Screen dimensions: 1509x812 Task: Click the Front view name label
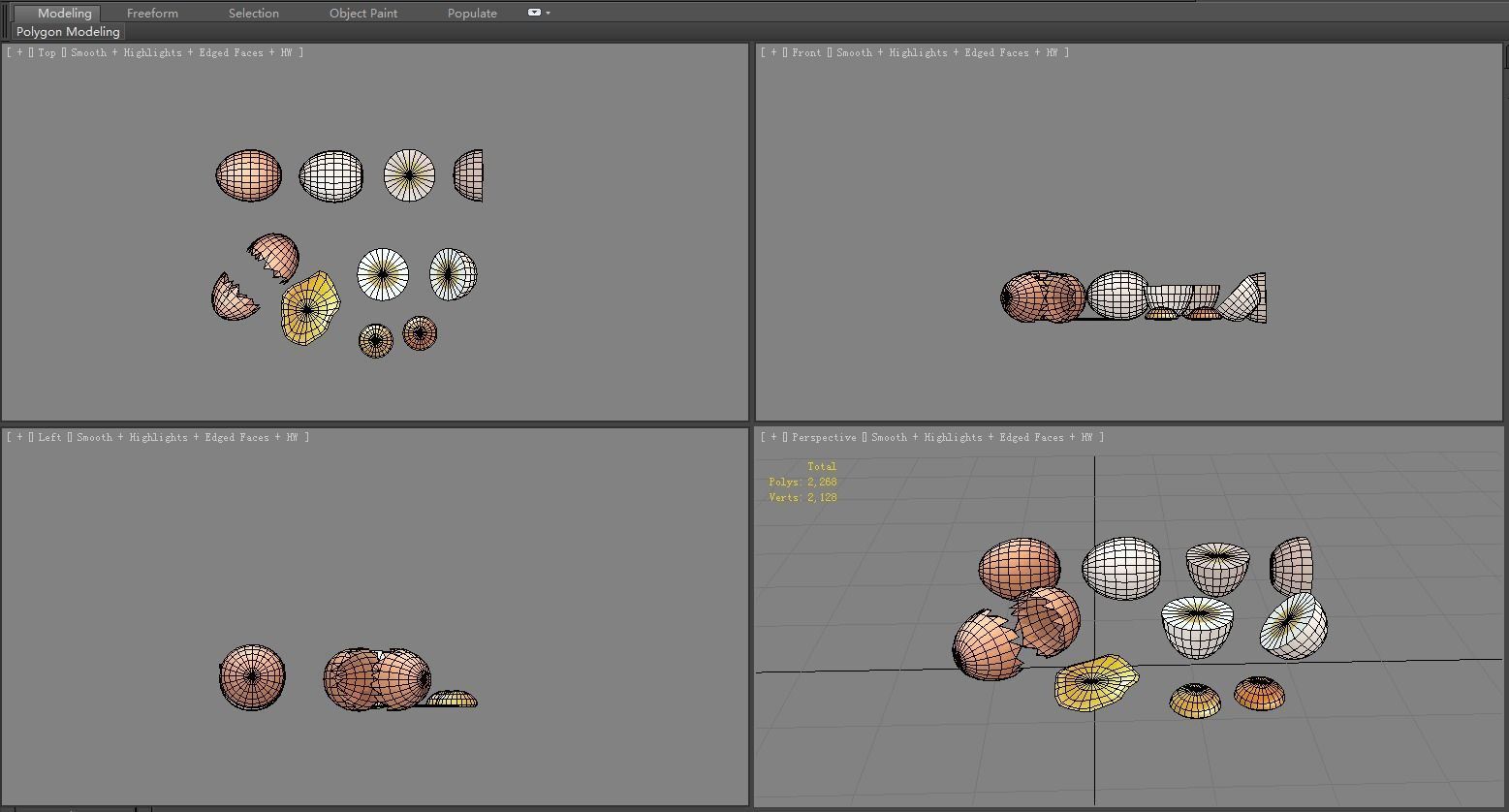click(806, 53)
